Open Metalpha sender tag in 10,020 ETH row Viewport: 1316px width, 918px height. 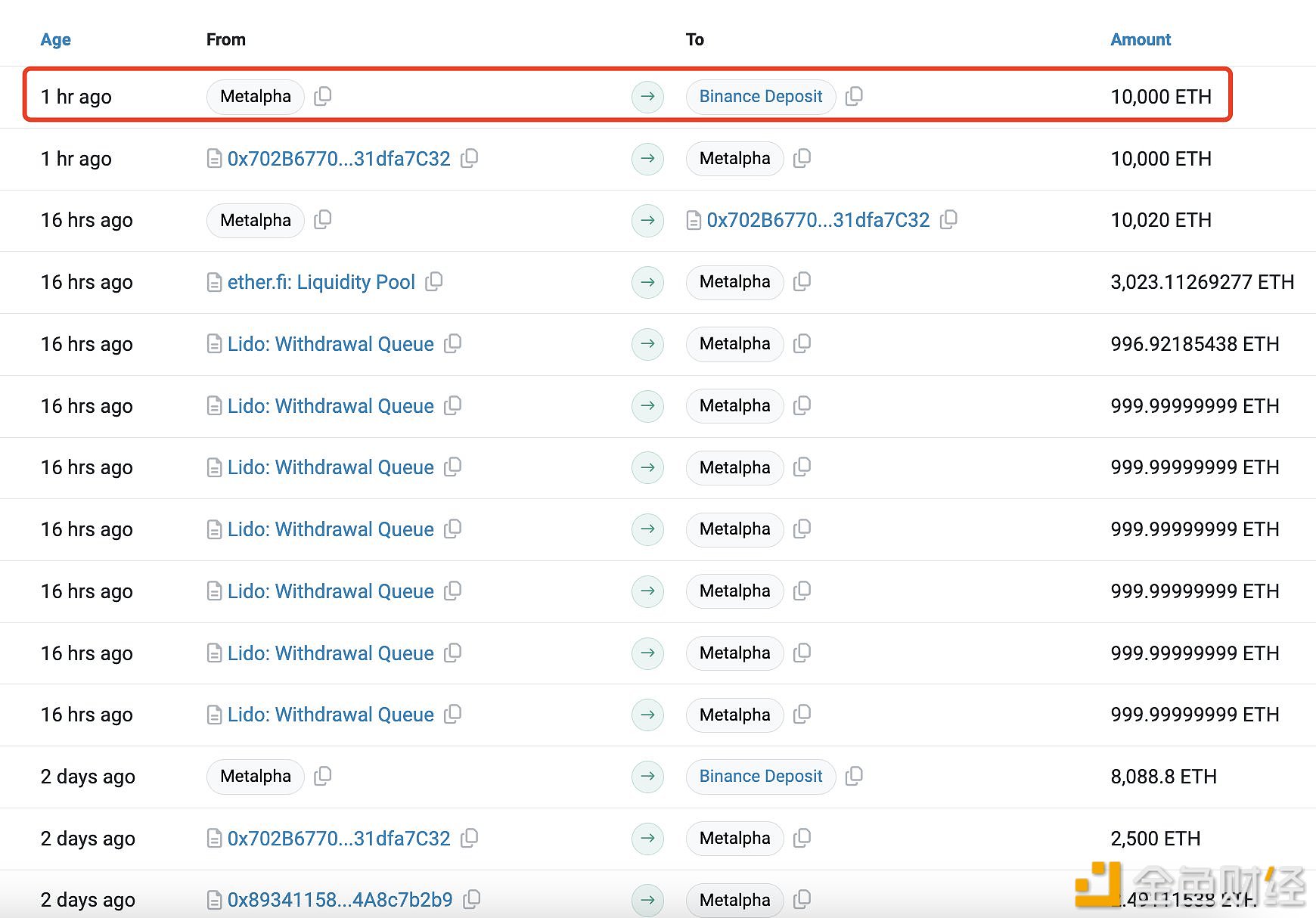pos(255,220)
